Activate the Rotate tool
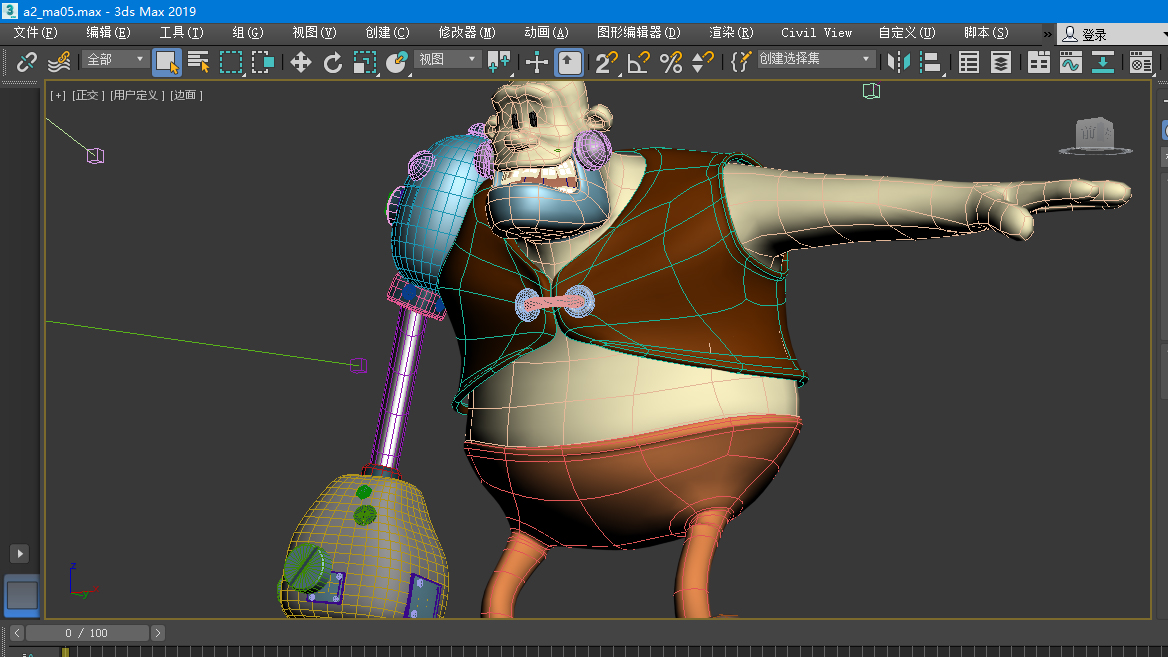1168x657 pixels. pyautogui.click(x=333, y=63)
